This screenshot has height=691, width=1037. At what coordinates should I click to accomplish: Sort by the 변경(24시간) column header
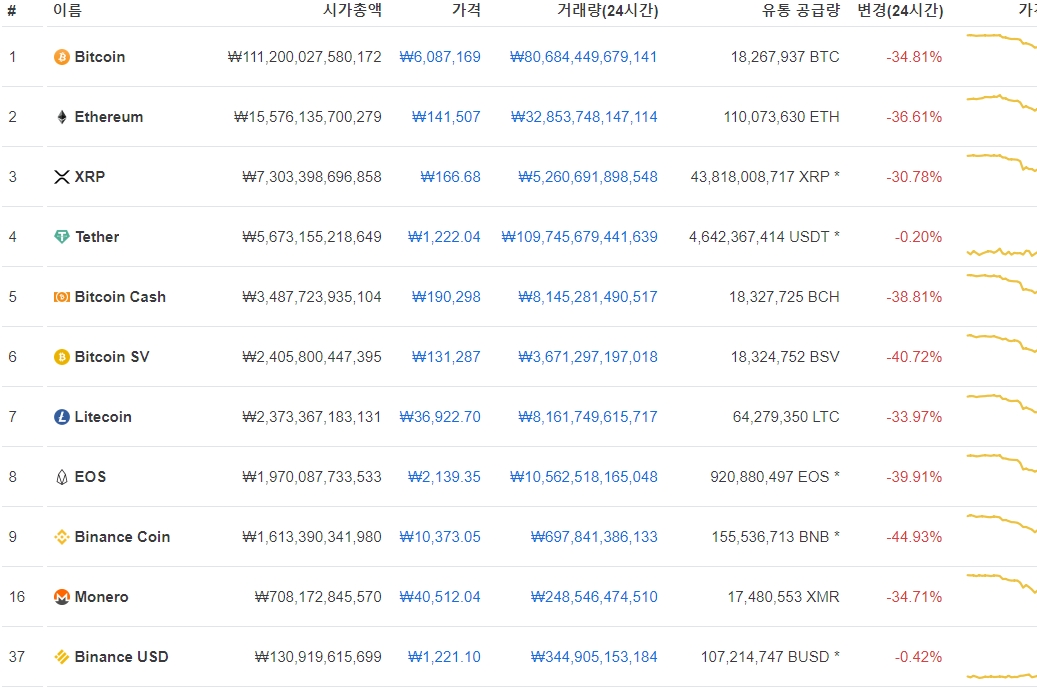pos(900,10)
